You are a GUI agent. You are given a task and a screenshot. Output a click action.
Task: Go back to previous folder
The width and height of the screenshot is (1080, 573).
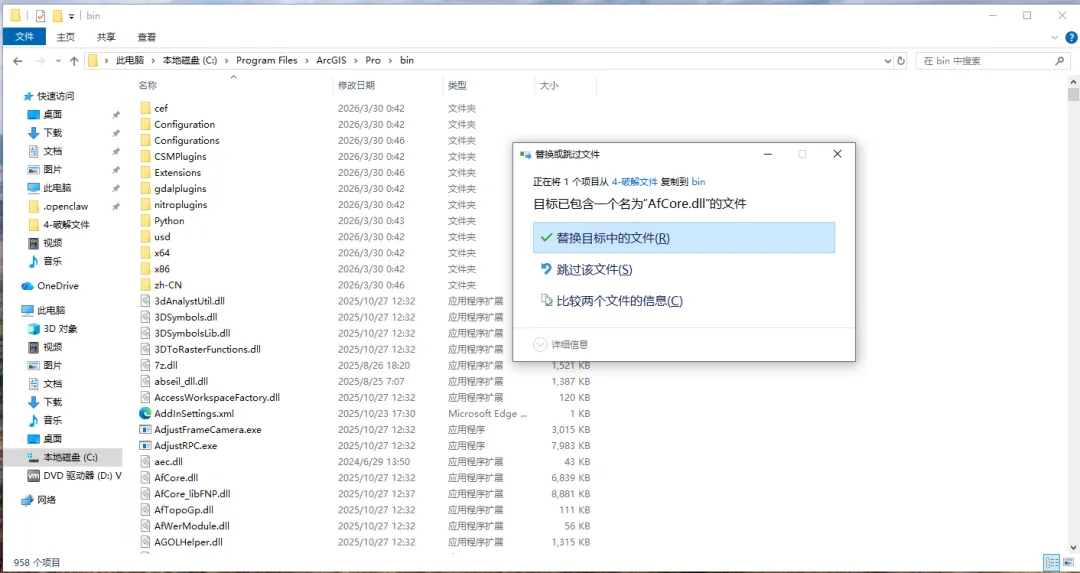pyautogui.click(x=18, y=61)
